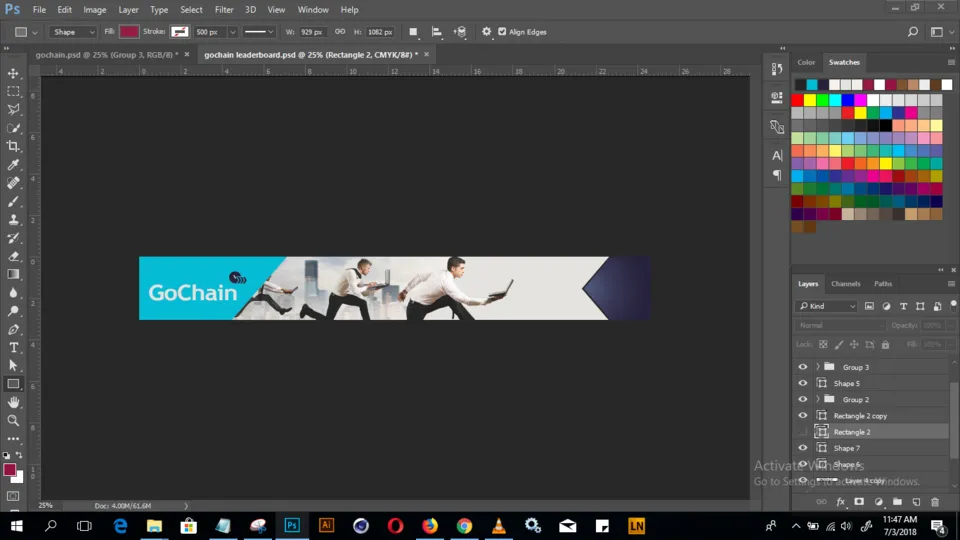
Task: Select the Healing Brush tool
Action: coord(13,183)
